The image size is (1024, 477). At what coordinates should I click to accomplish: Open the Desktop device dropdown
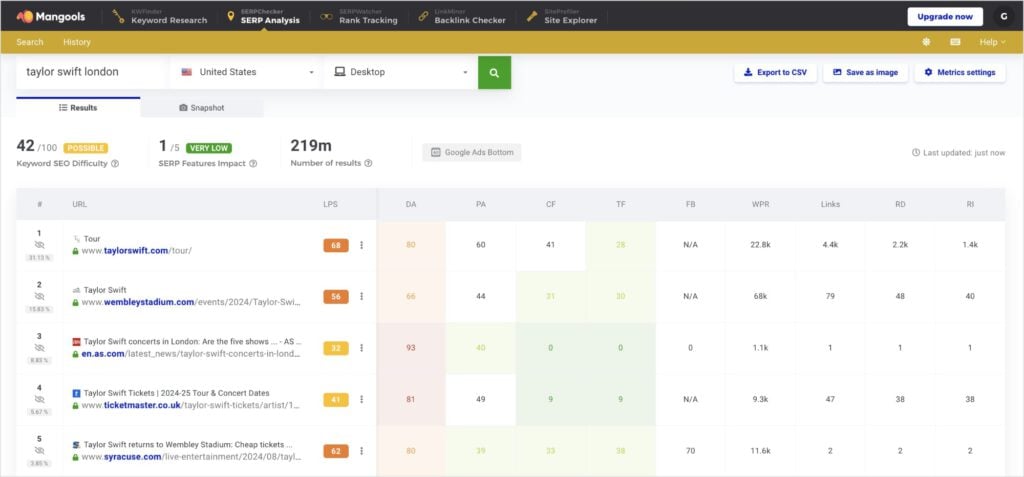coord(400,72)
